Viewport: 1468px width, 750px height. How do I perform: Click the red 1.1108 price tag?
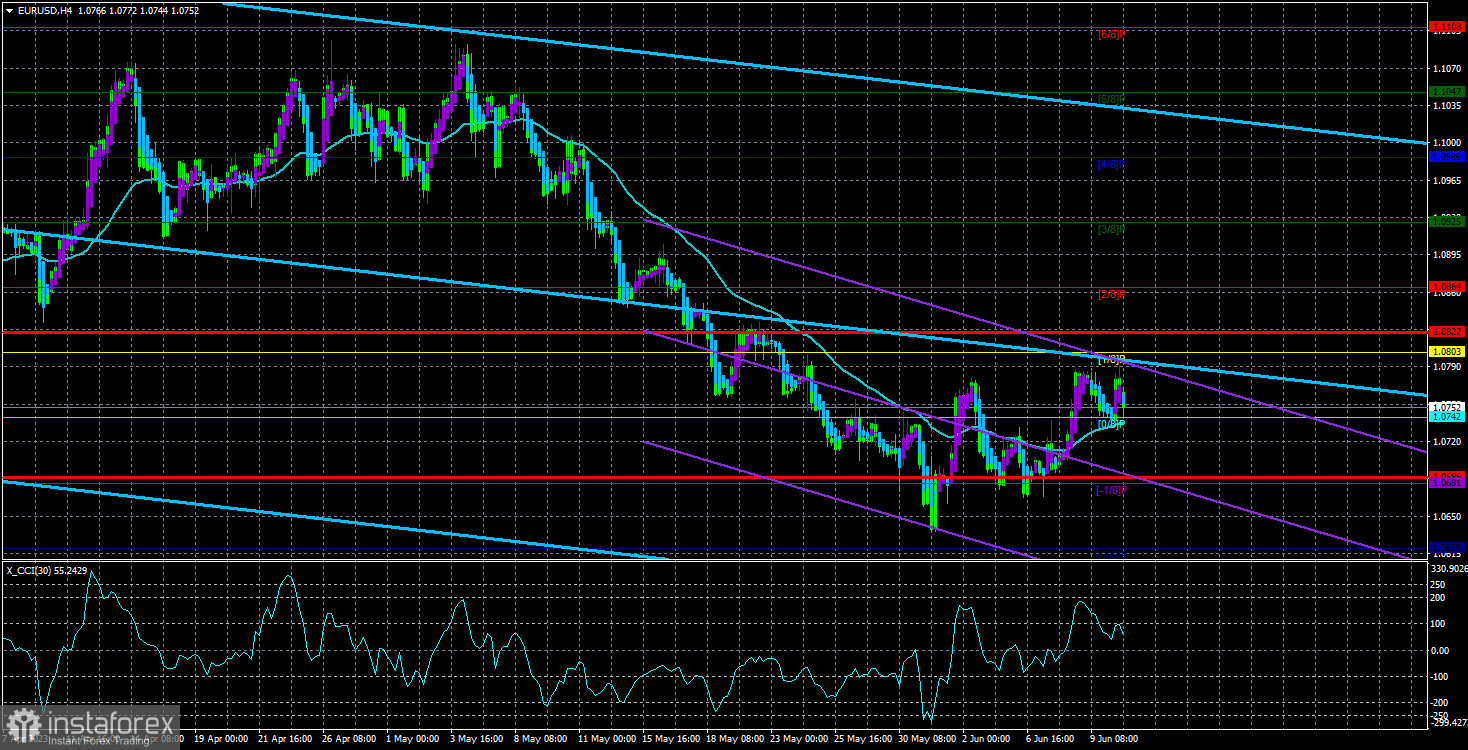pos(1448,27)
